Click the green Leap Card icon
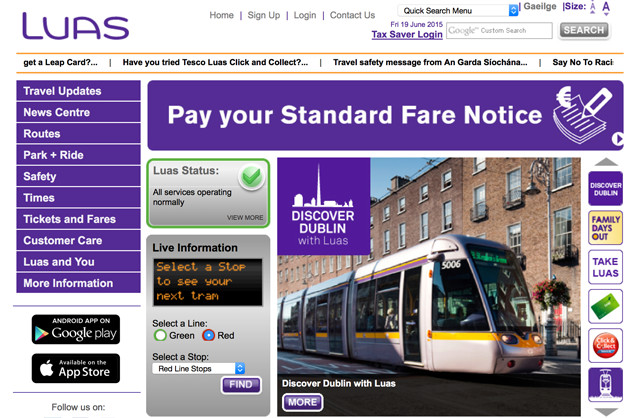The width and height of the screenshot is (644, 418). coord(605,306)
